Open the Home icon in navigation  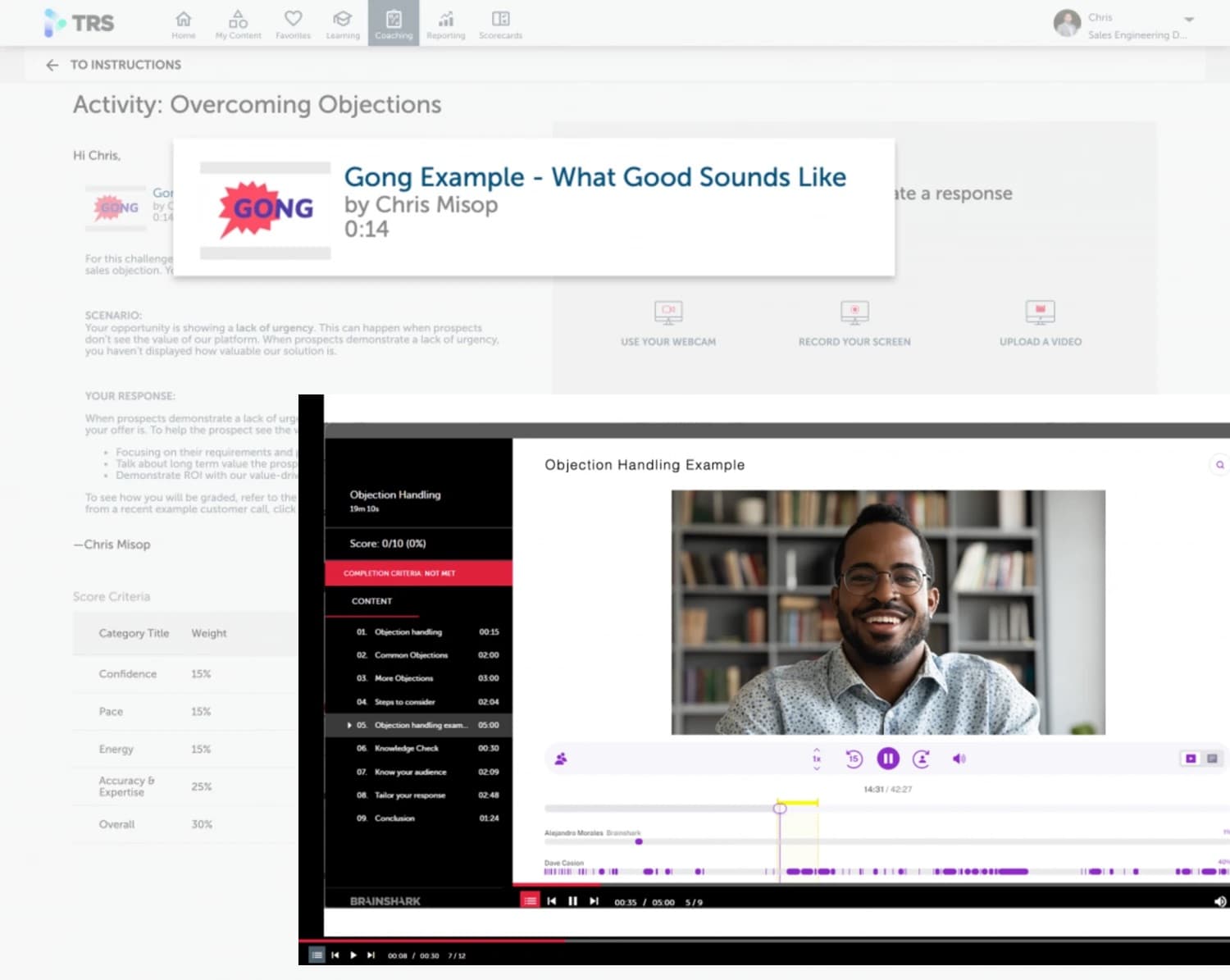(x=184, y=24)
